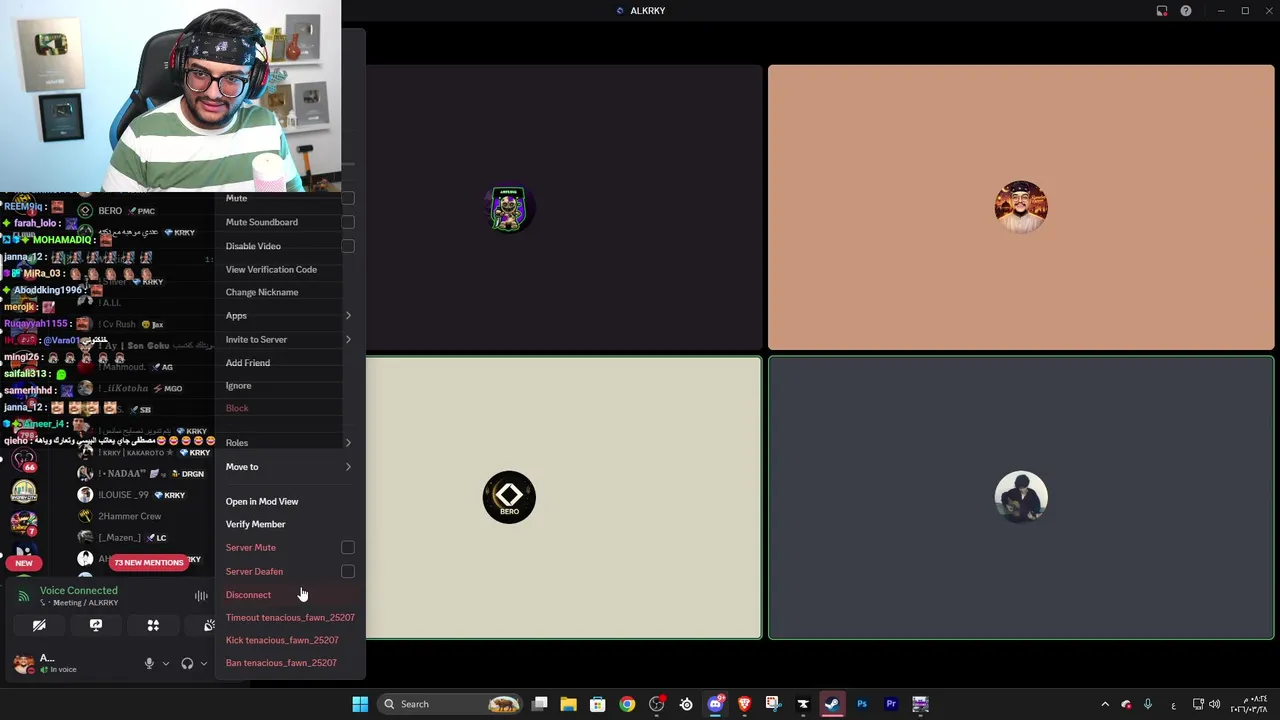Open server icon with 7 badge

(24, 523)
